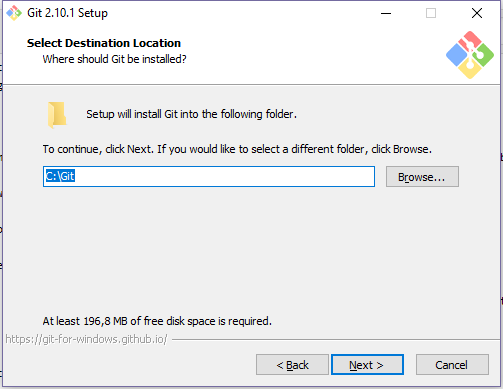The image size is (503, 389).
Task: Click the git-for-windows.github.io URL text
Action: tap(86, 339)
